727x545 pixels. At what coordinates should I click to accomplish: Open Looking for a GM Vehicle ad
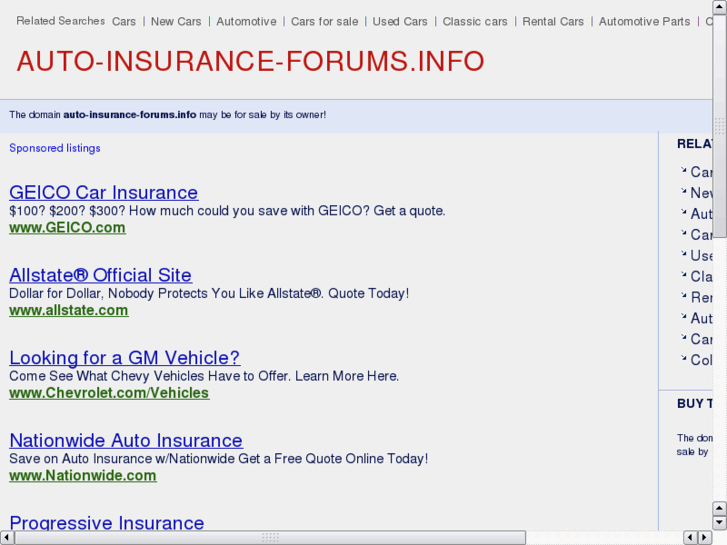point(125,358)
